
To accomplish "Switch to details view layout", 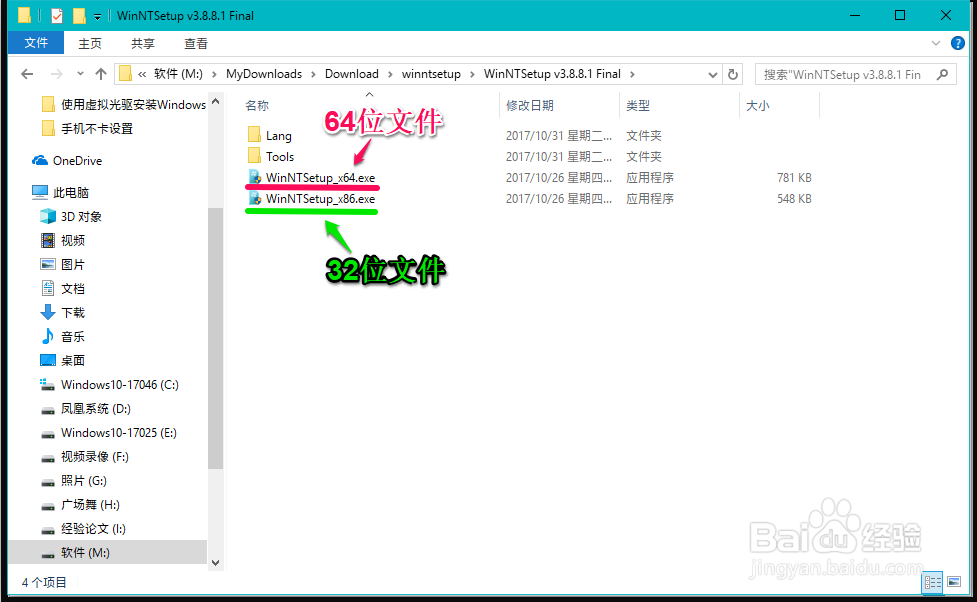I will coord(933,582).
